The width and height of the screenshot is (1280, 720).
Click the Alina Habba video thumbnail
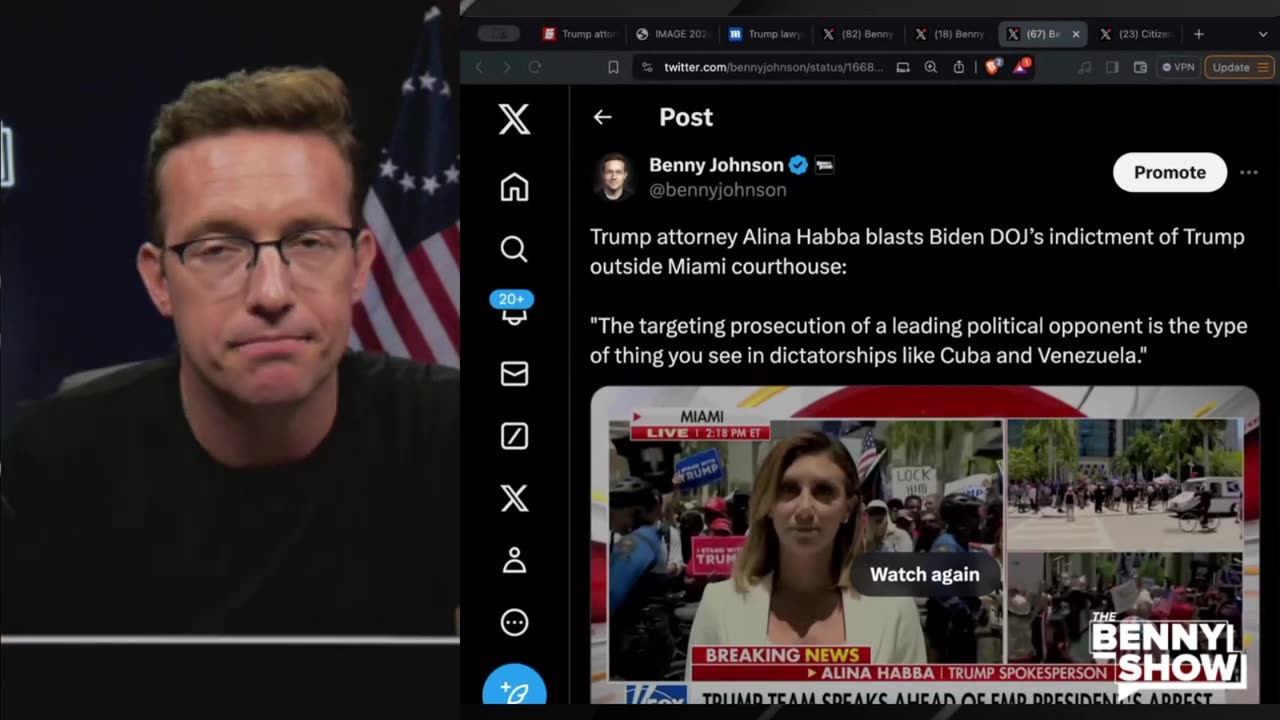(924, 545)
